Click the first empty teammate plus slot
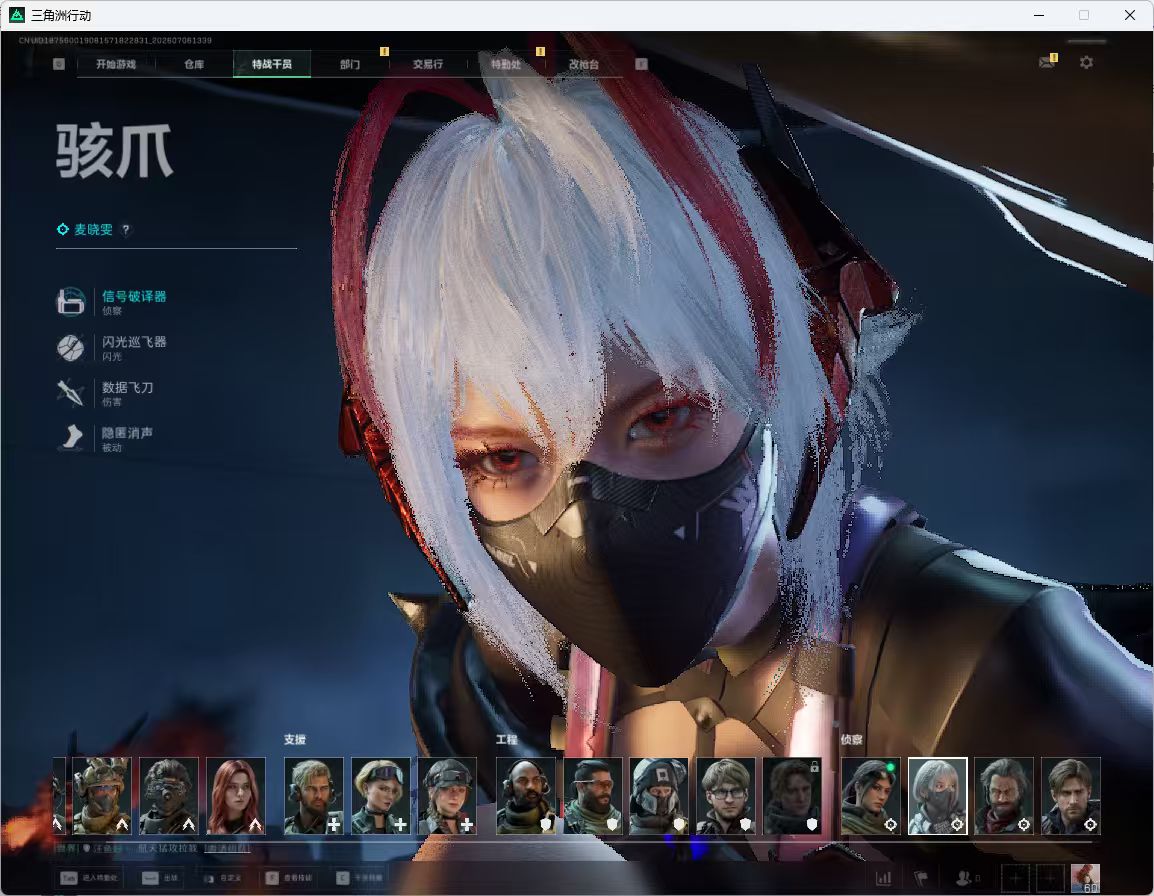This screenshot has width=1154, height=896. (1015, 878)
